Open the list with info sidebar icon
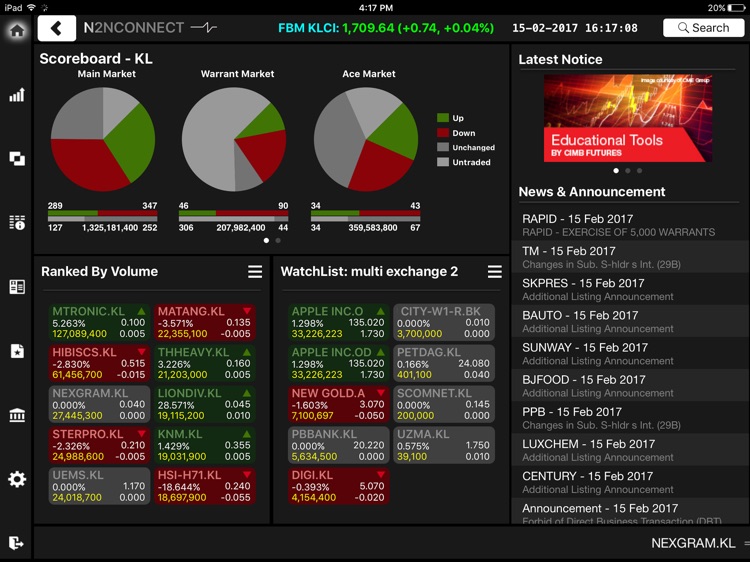Screen dimensions: 750x562 17,222
